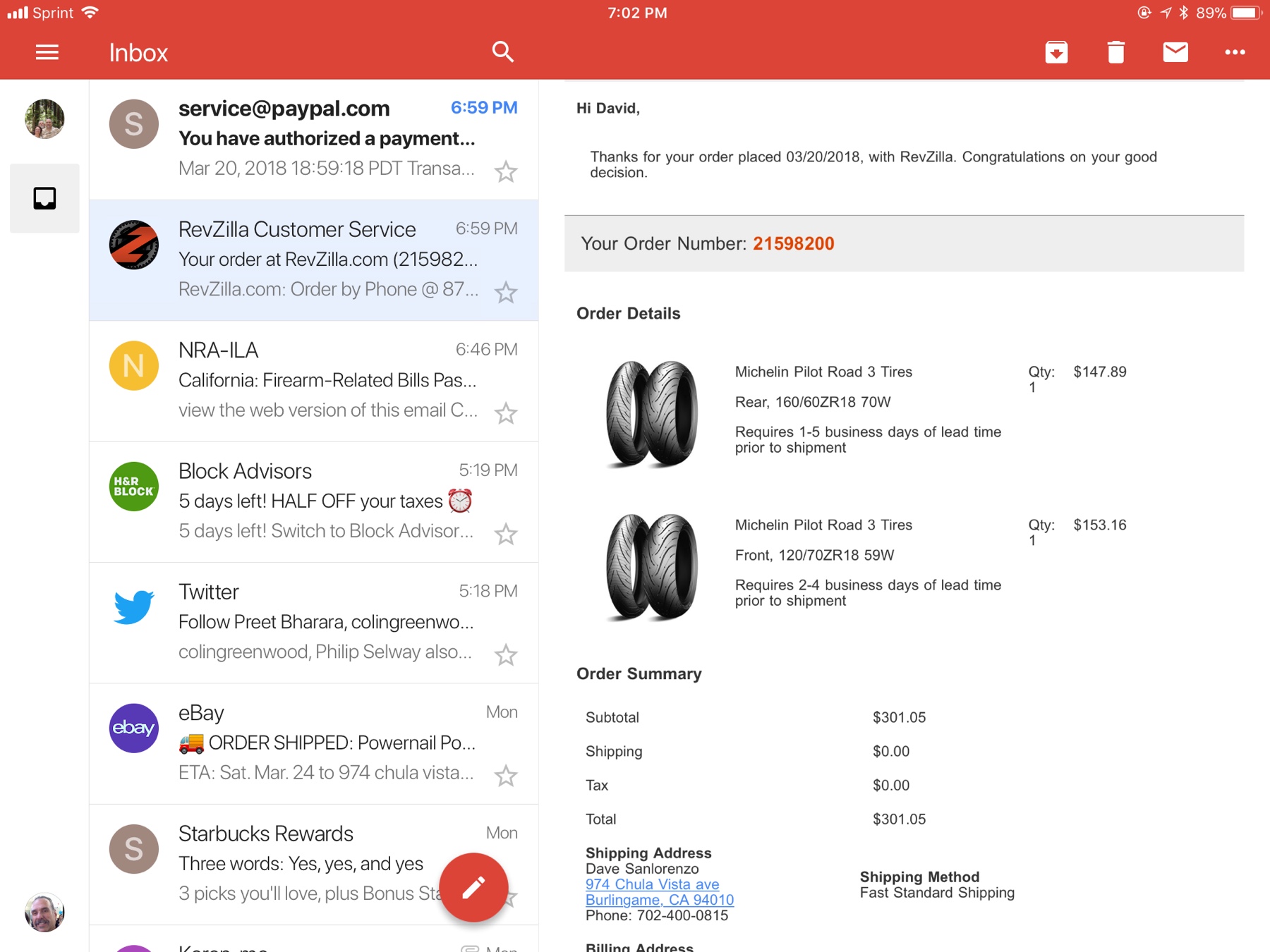Select the Inbox tray icon in sidebar
The height and width of the screenshot is (952, 1270).
tap(44, 198)
